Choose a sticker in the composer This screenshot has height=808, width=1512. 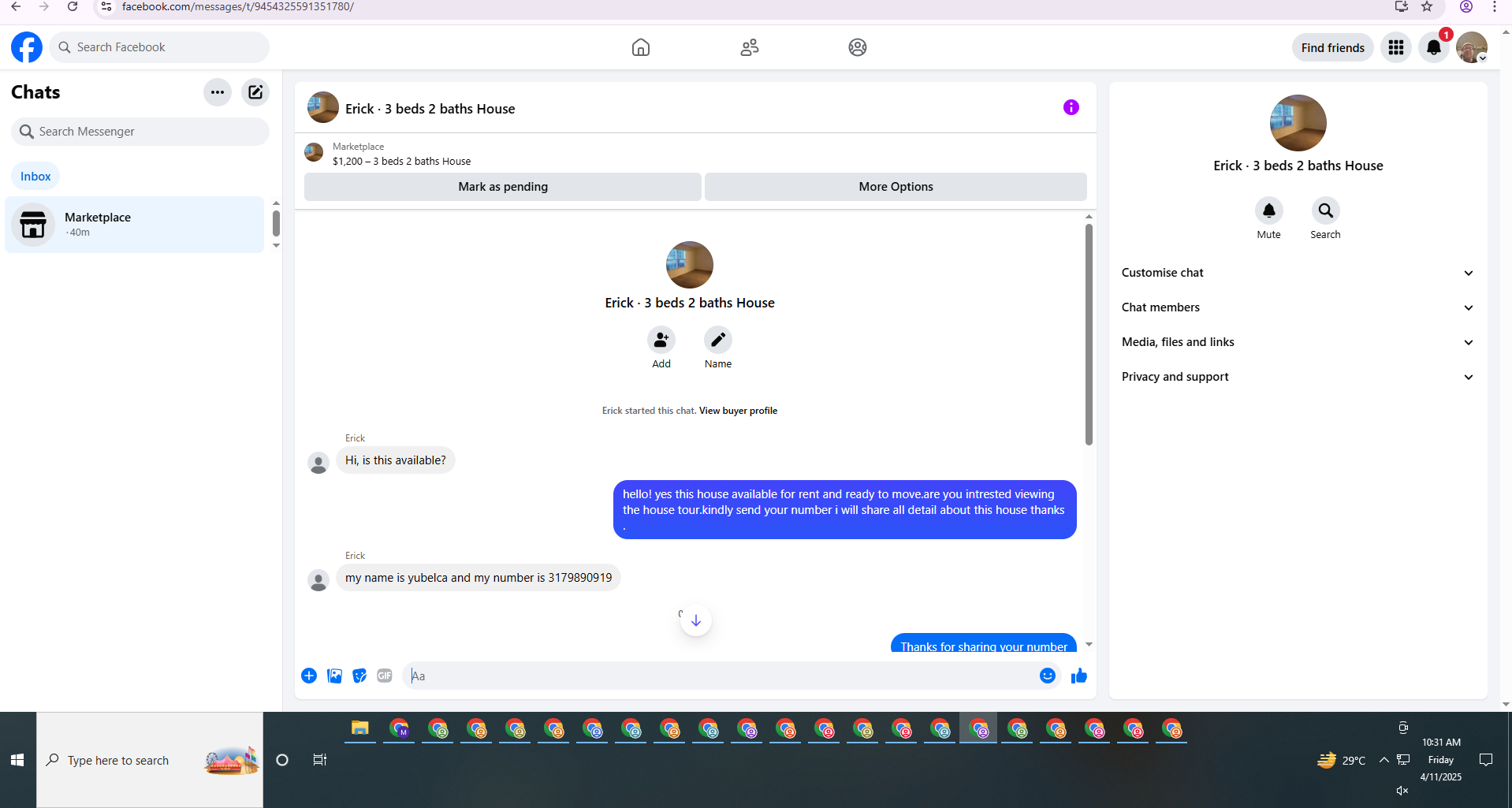coord(359,676)
